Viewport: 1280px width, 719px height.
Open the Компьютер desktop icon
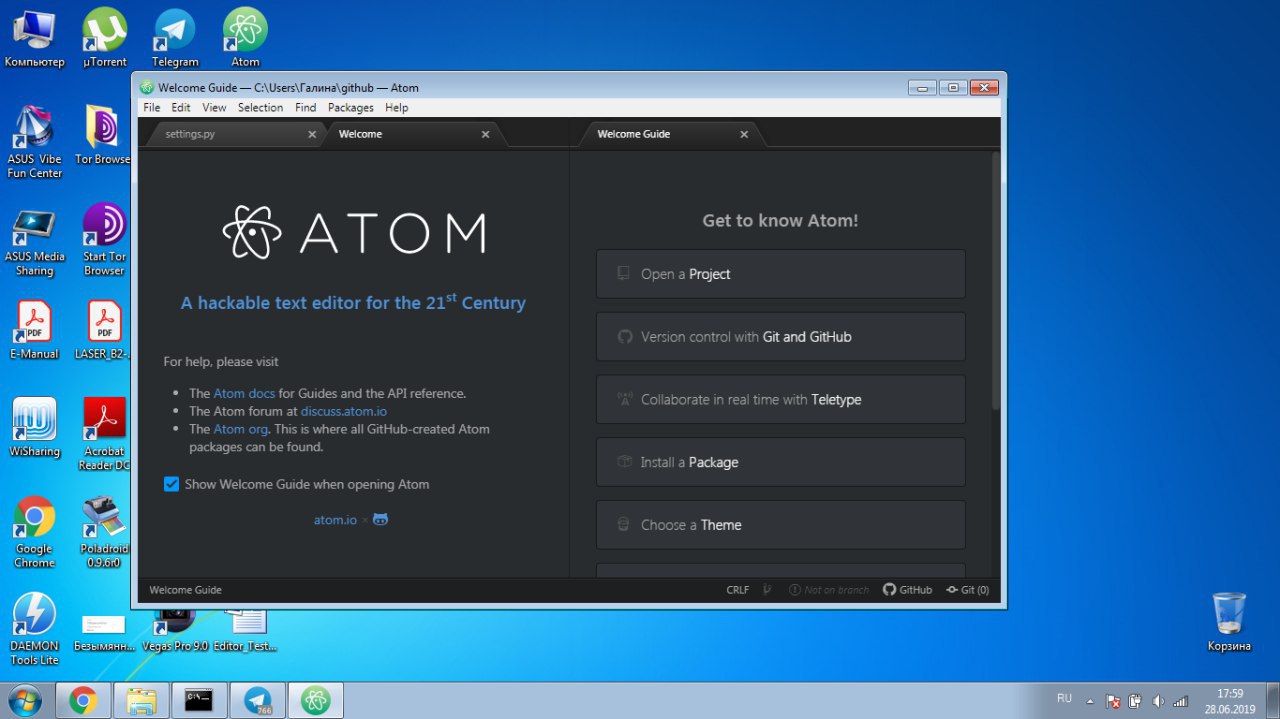[x=34, y=38]
